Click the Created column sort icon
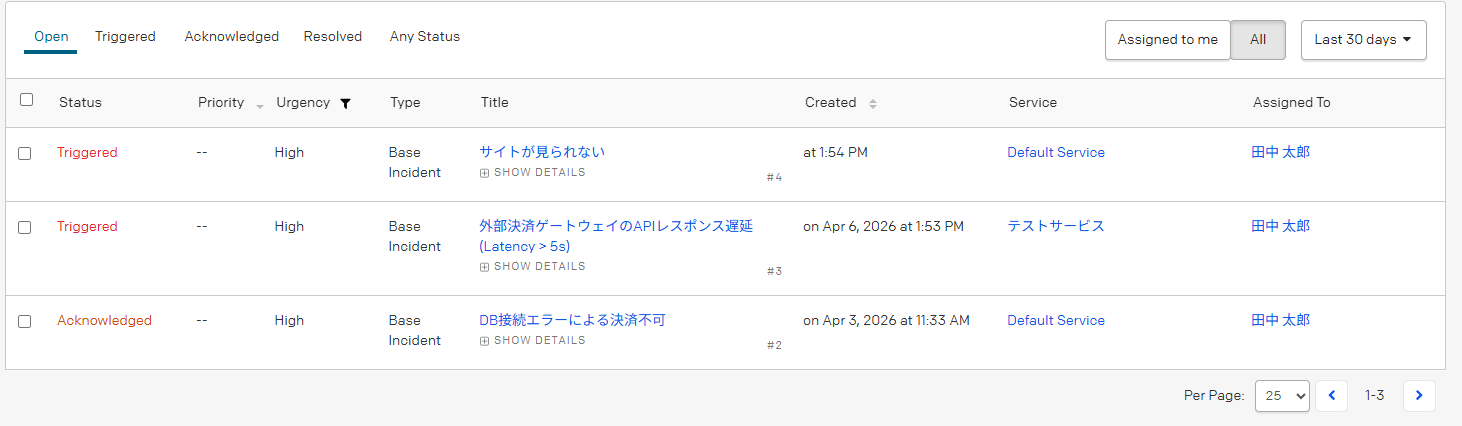The width and height of the screenshot is (1462, 426). click(872, 103)
